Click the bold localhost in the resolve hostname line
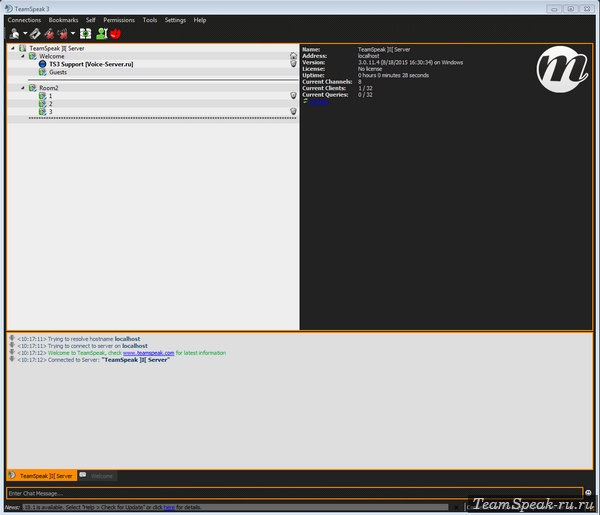600x515 pixels. click(127, 339)
